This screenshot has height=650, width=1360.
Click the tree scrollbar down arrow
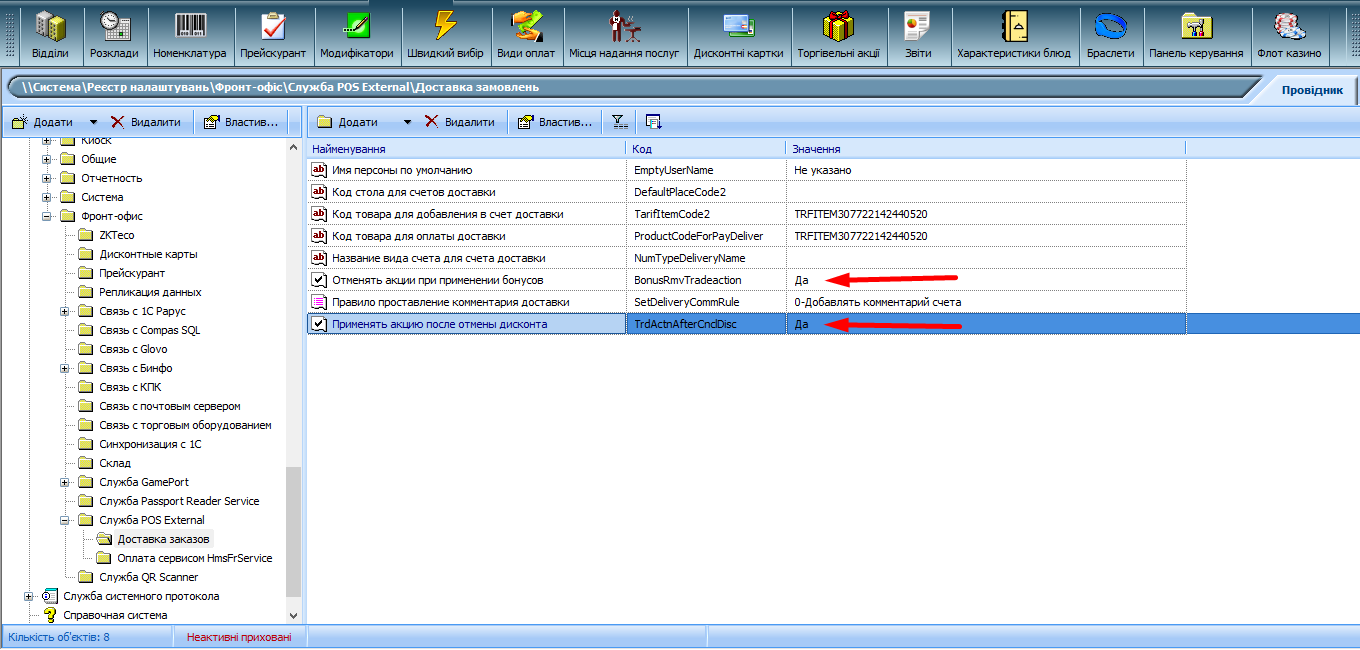tap(293, 616)
